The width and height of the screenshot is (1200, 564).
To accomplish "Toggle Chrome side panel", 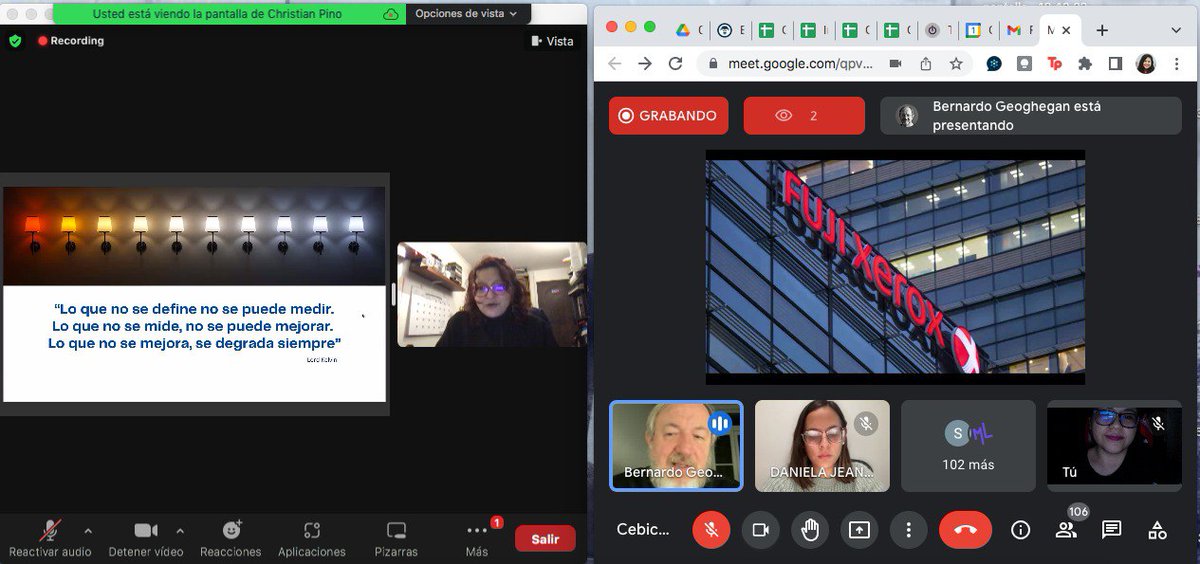I will (x=1115, y=63).
